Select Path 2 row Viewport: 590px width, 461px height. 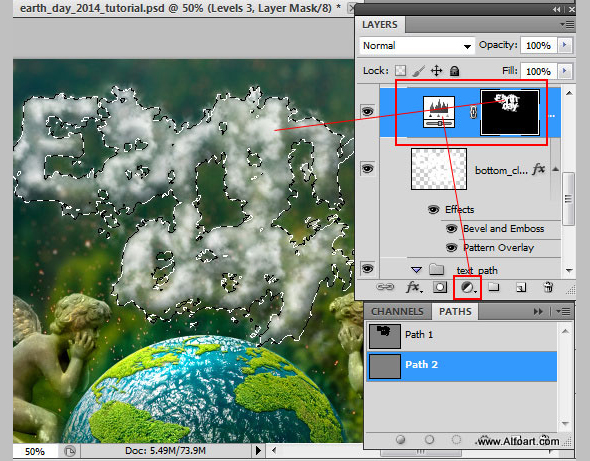462,366
